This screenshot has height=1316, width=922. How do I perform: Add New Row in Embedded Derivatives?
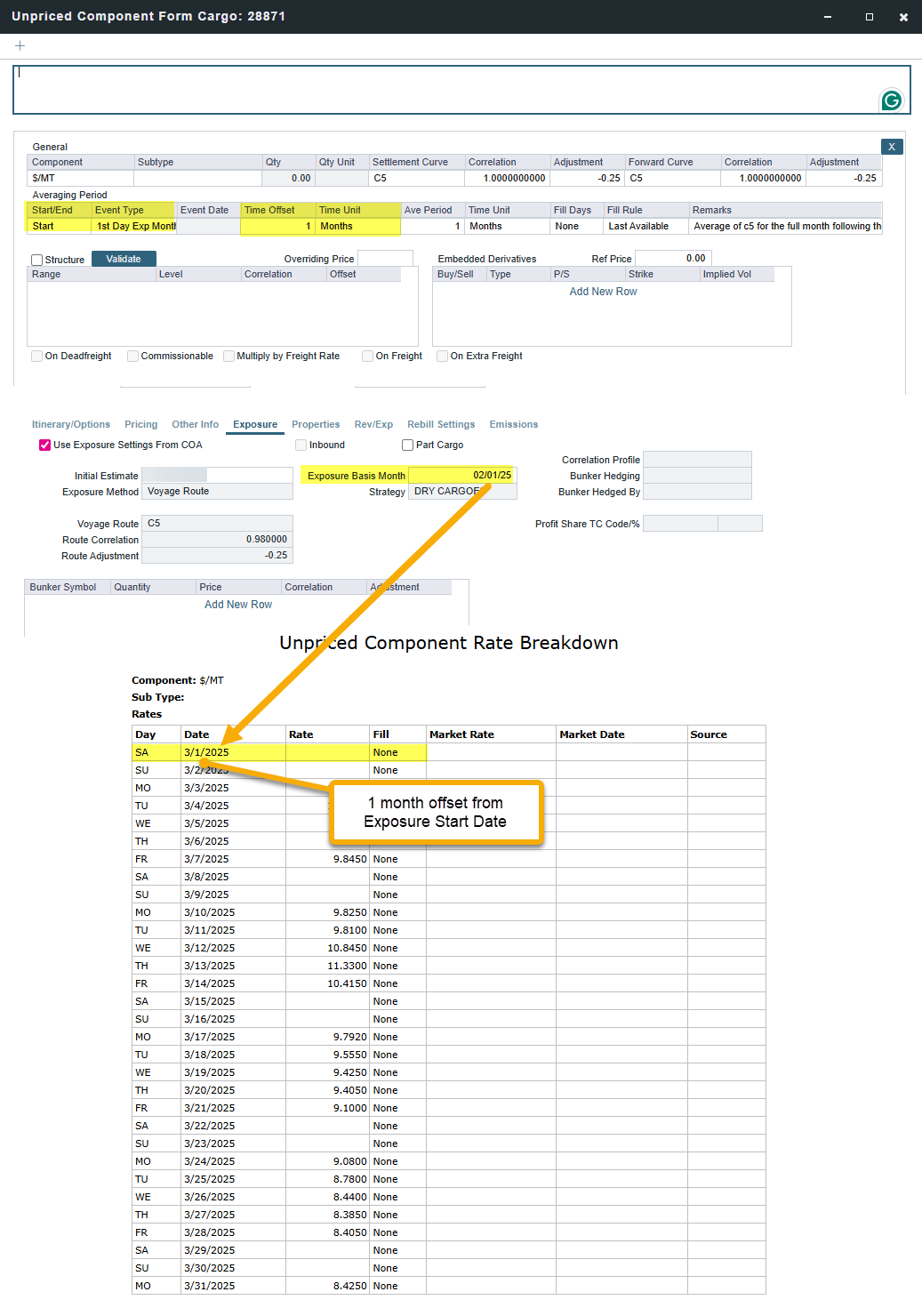pyautogui.click(x=603, y=292)
